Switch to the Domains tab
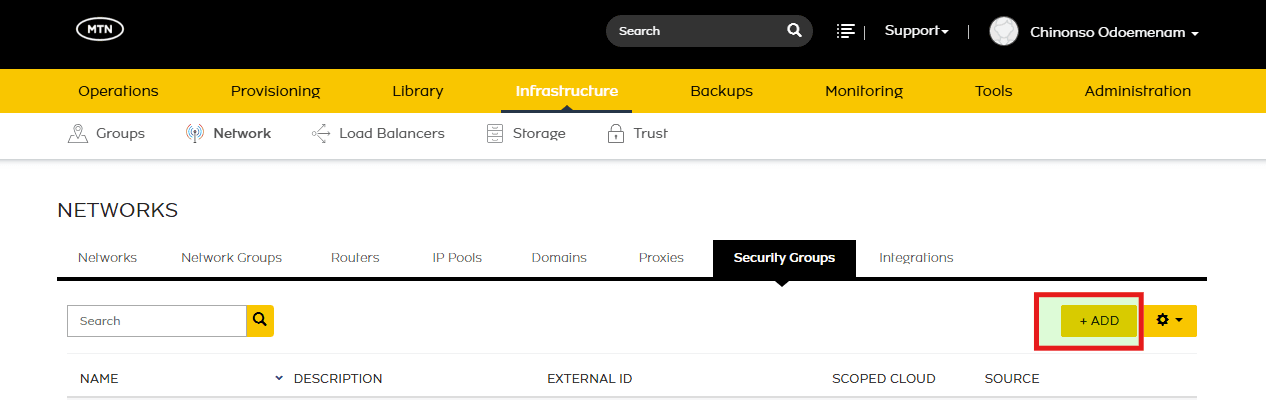Viewport: 1266px width, 400px height. tap(559, 257)
